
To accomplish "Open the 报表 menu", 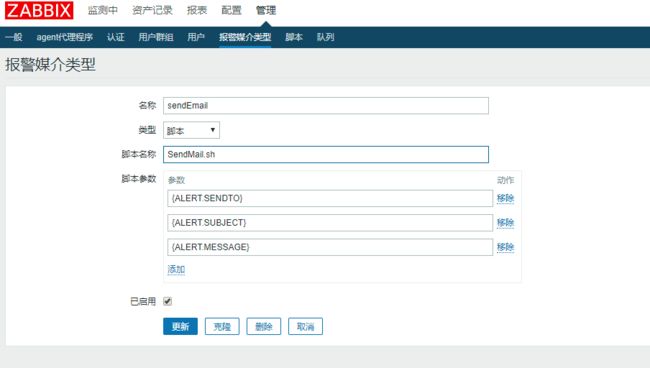I will coord(196,10).
